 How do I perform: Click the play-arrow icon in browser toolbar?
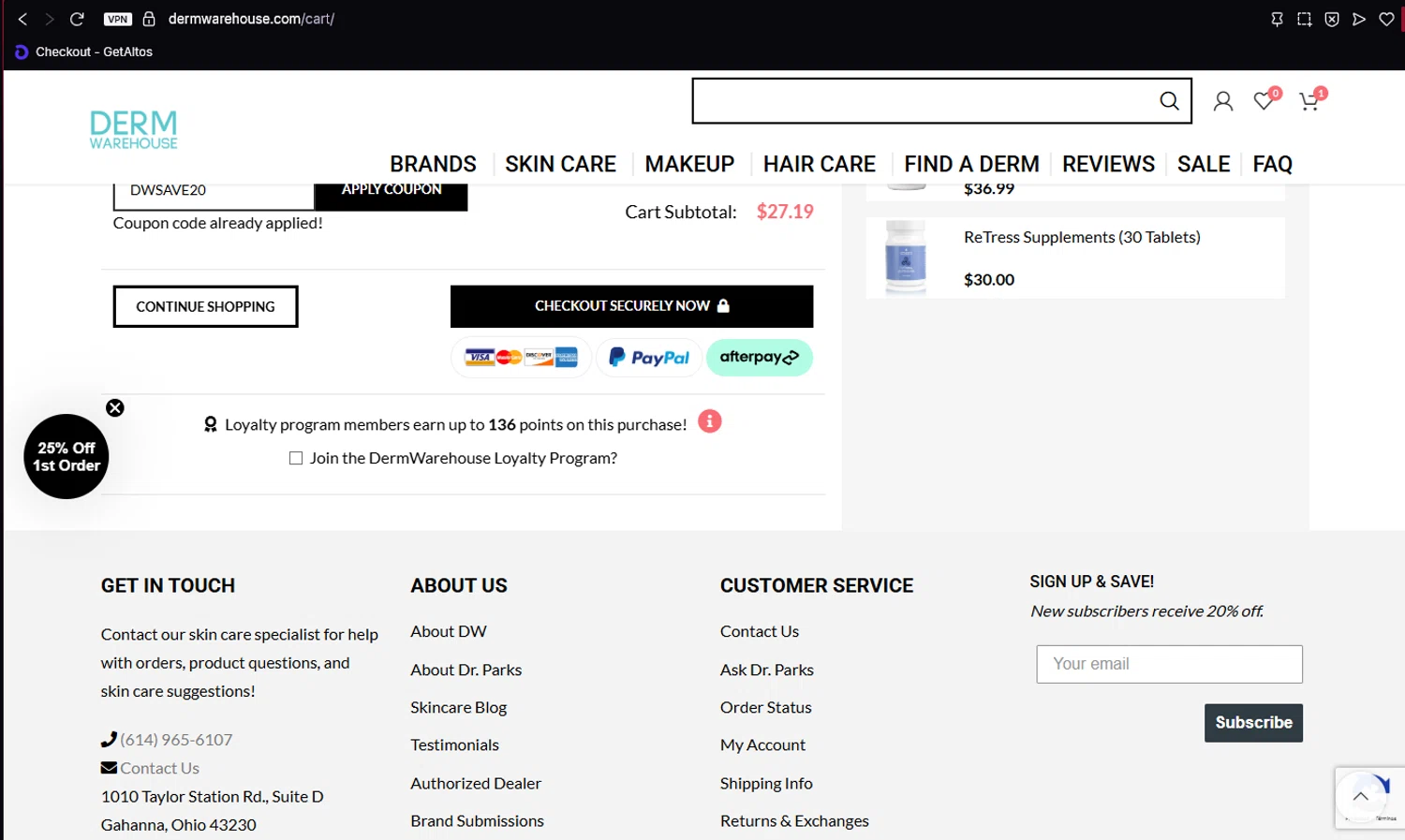1359,19
